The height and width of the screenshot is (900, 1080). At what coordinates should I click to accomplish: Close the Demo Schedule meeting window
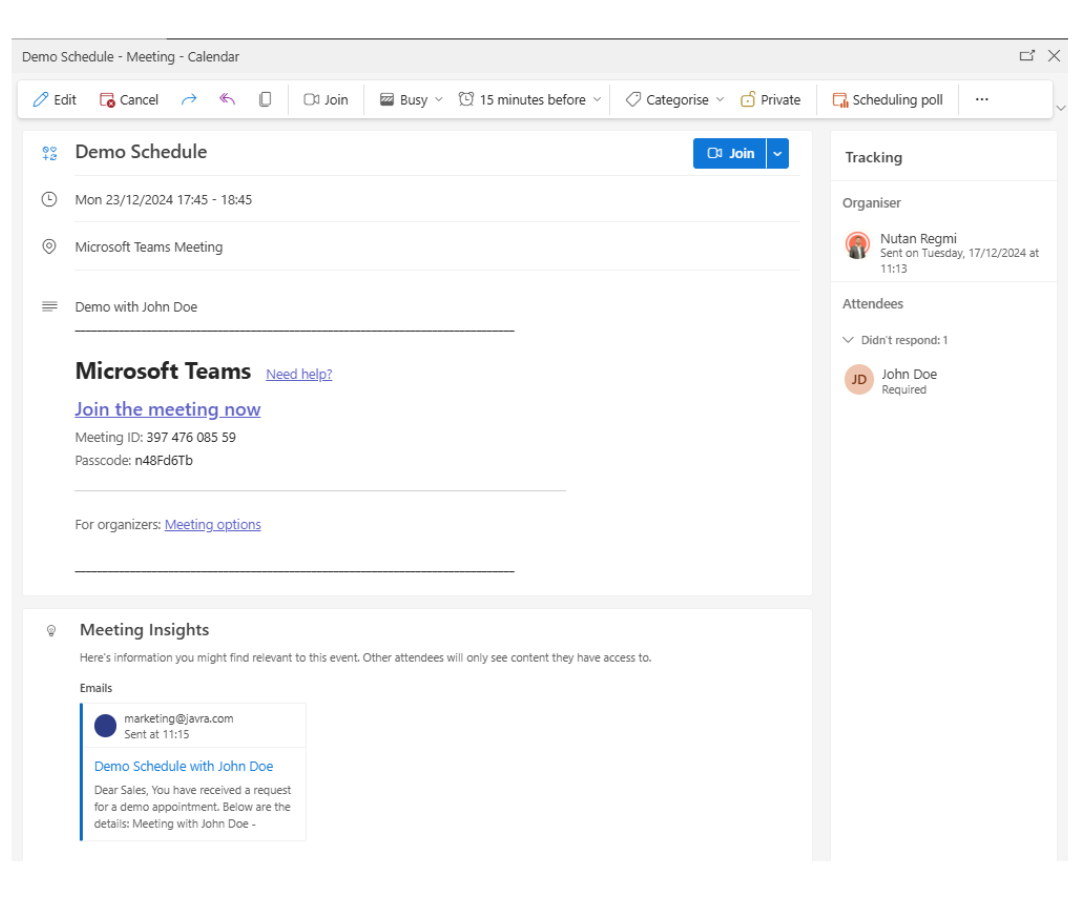[x=1054, y=56]
